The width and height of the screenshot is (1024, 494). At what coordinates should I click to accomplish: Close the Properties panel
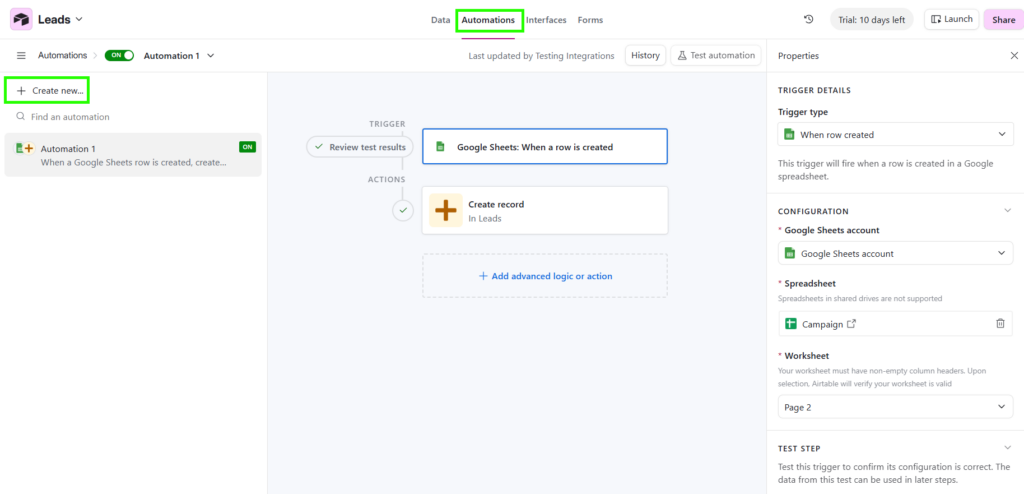click(1013, 56)
